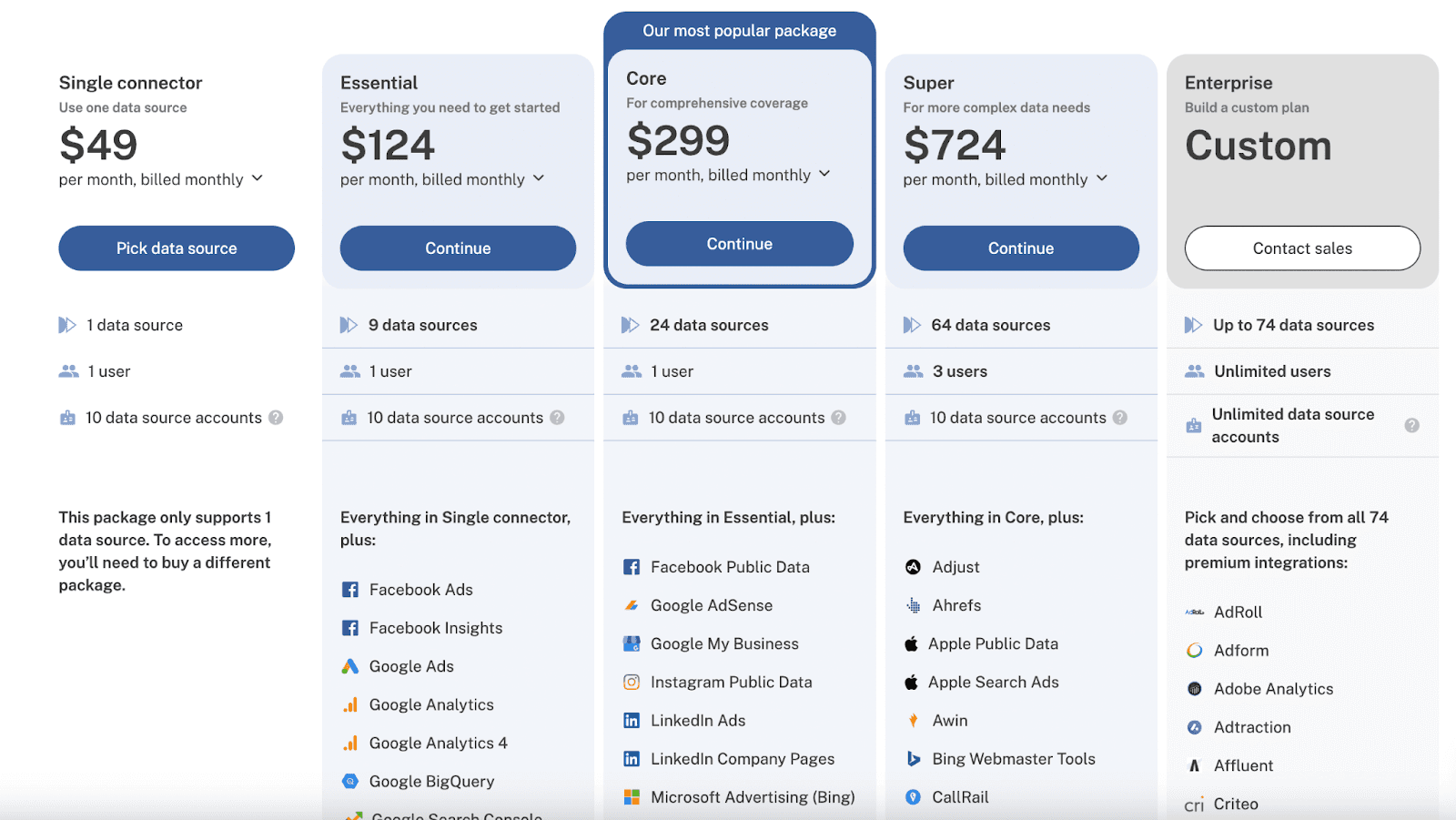Click the Microsoft Advertising (Bing) logo
Image resolution: width=1456 pixels, height=820 pixels.
(631, 797)
